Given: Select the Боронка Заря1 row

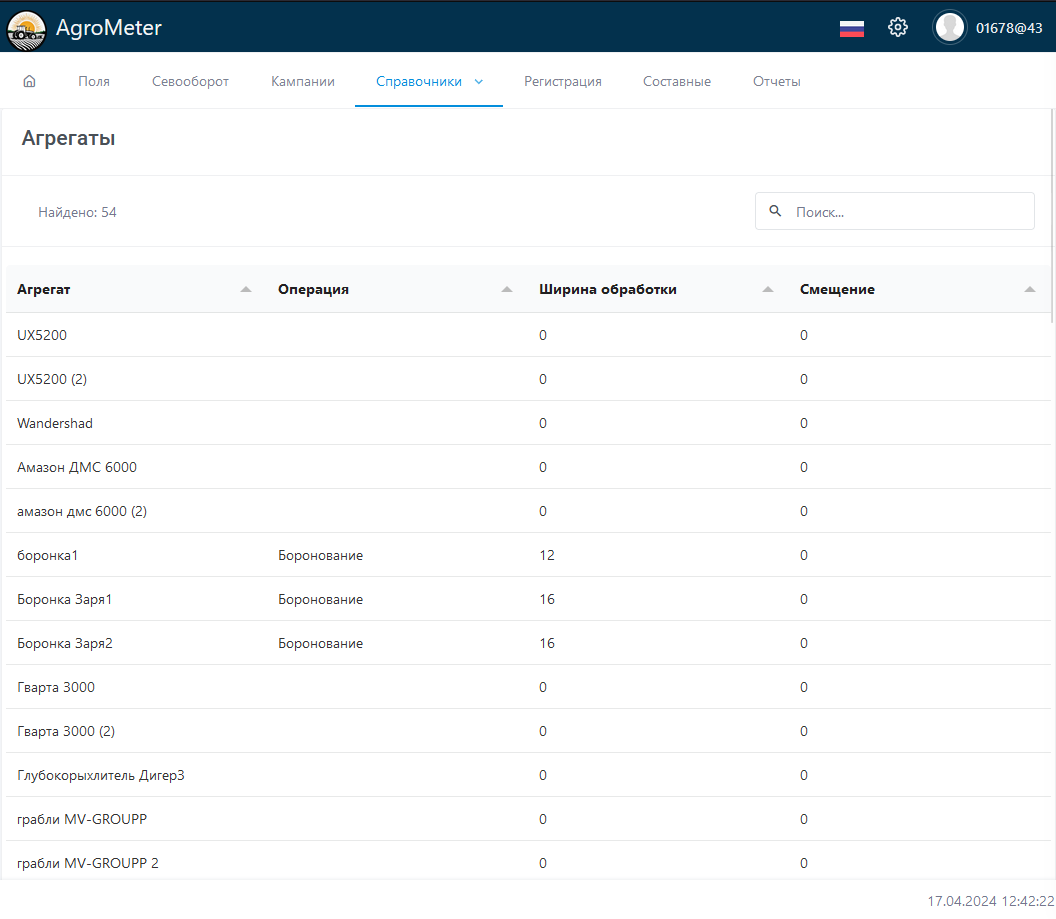Looking at the screenshot, I should (x=65, y=599).
